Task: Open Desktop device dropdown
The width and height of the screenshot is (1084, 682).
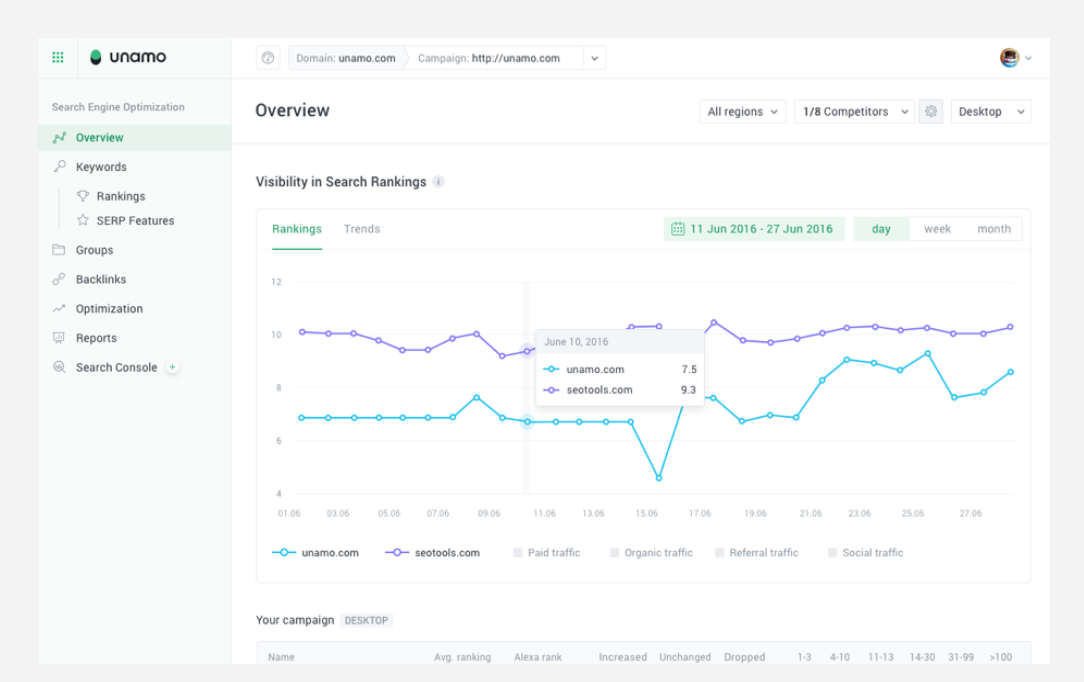Action: coord(991,111)
